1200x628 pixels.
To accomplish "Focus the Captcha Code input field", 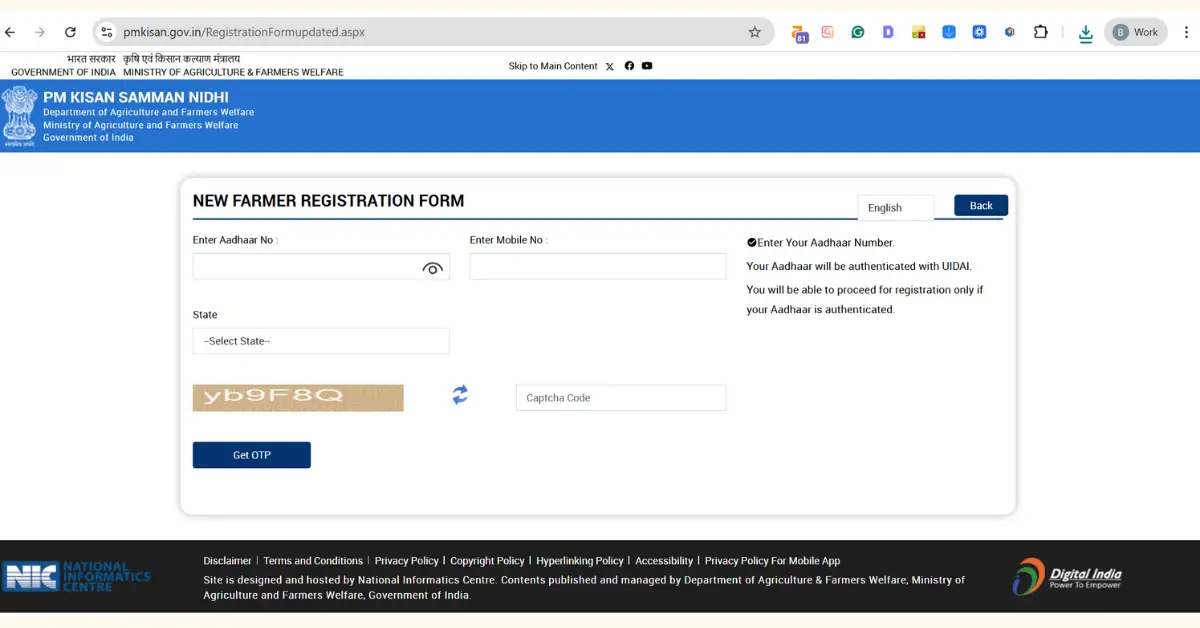I will point(621,398).
